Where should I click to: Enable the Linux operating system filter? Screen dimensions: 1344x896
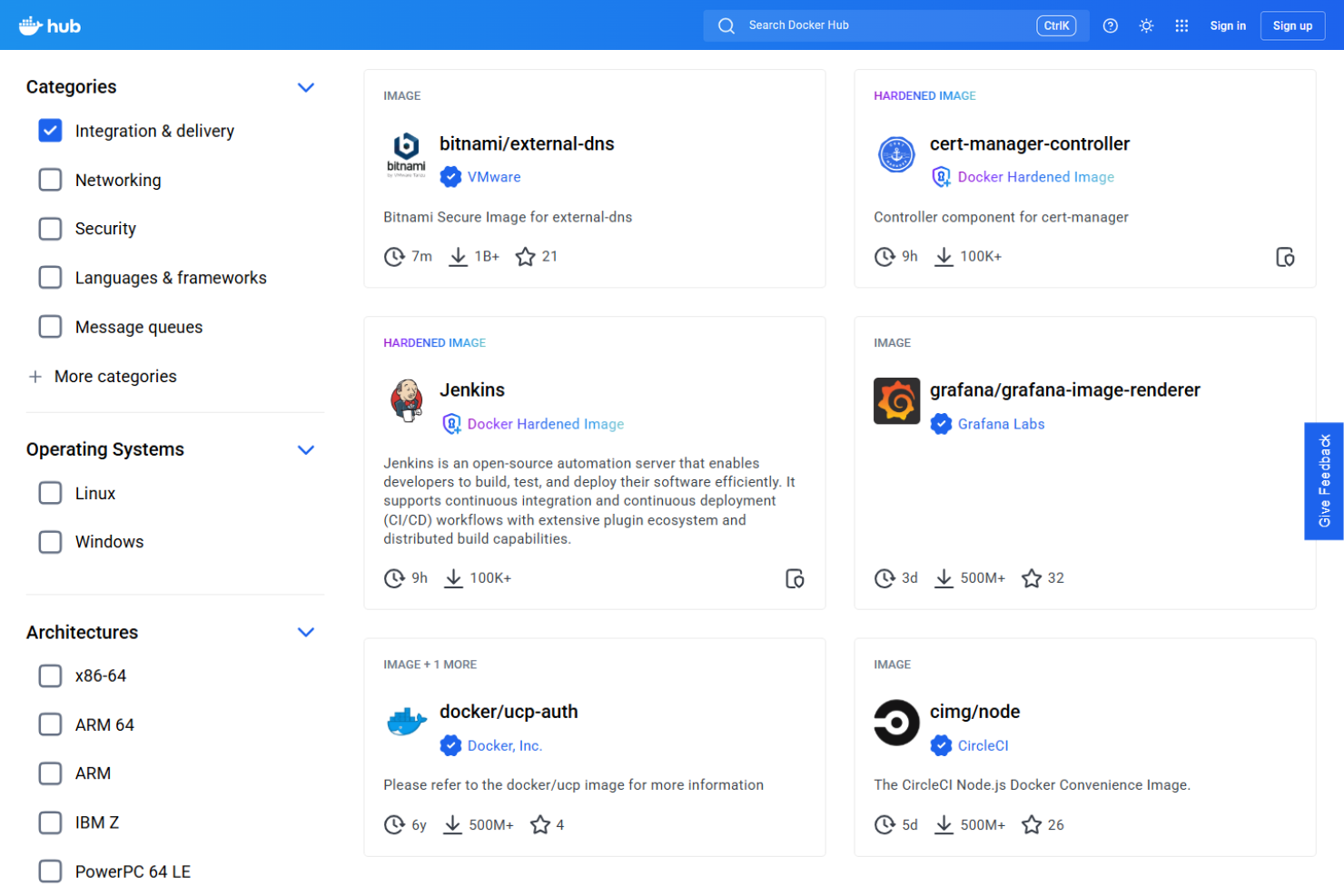[x=50, y=493]
